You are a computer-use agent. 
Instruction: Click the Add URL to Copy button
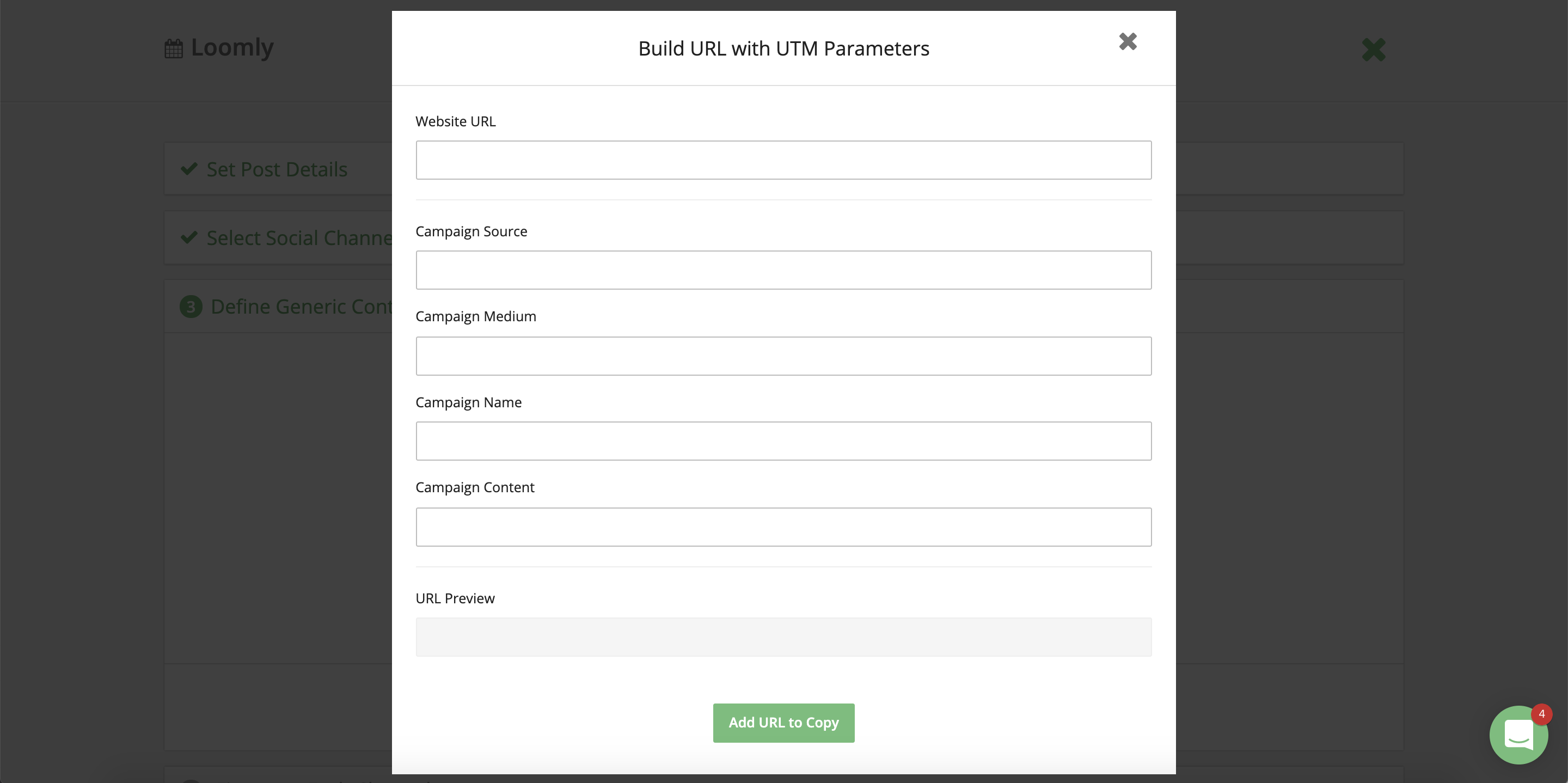point(783,722)
